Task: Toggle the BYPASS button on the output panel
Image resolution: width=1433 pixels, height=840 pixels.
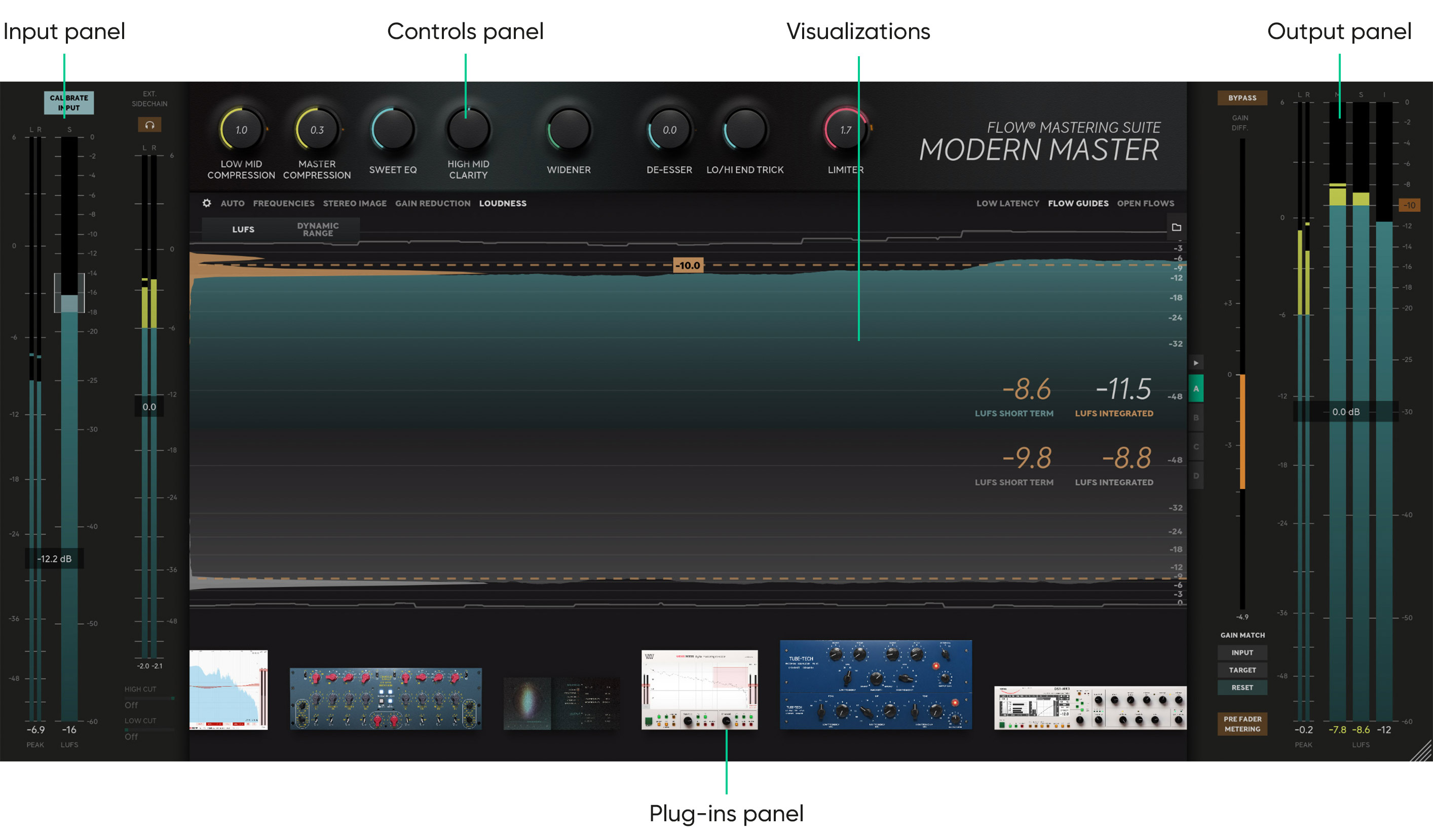Action: [x=1242, y=98]
